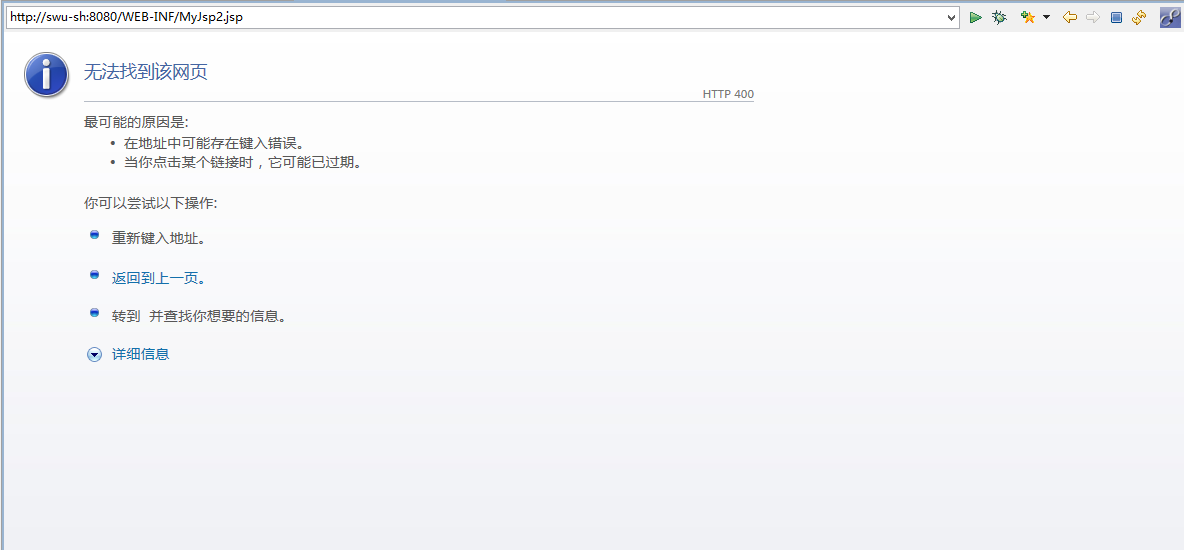Click the 最可能的原因是 label

[136, 122]
